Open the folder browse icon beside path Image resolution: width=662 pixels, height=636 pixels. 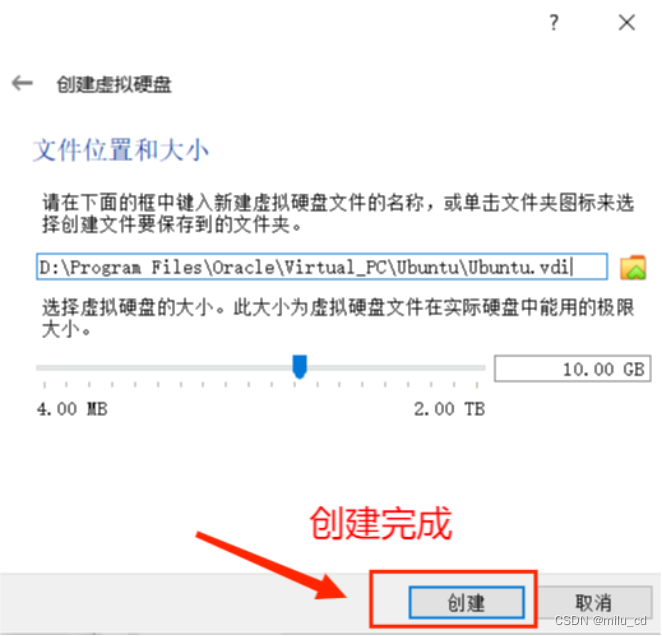coord(632,267)
